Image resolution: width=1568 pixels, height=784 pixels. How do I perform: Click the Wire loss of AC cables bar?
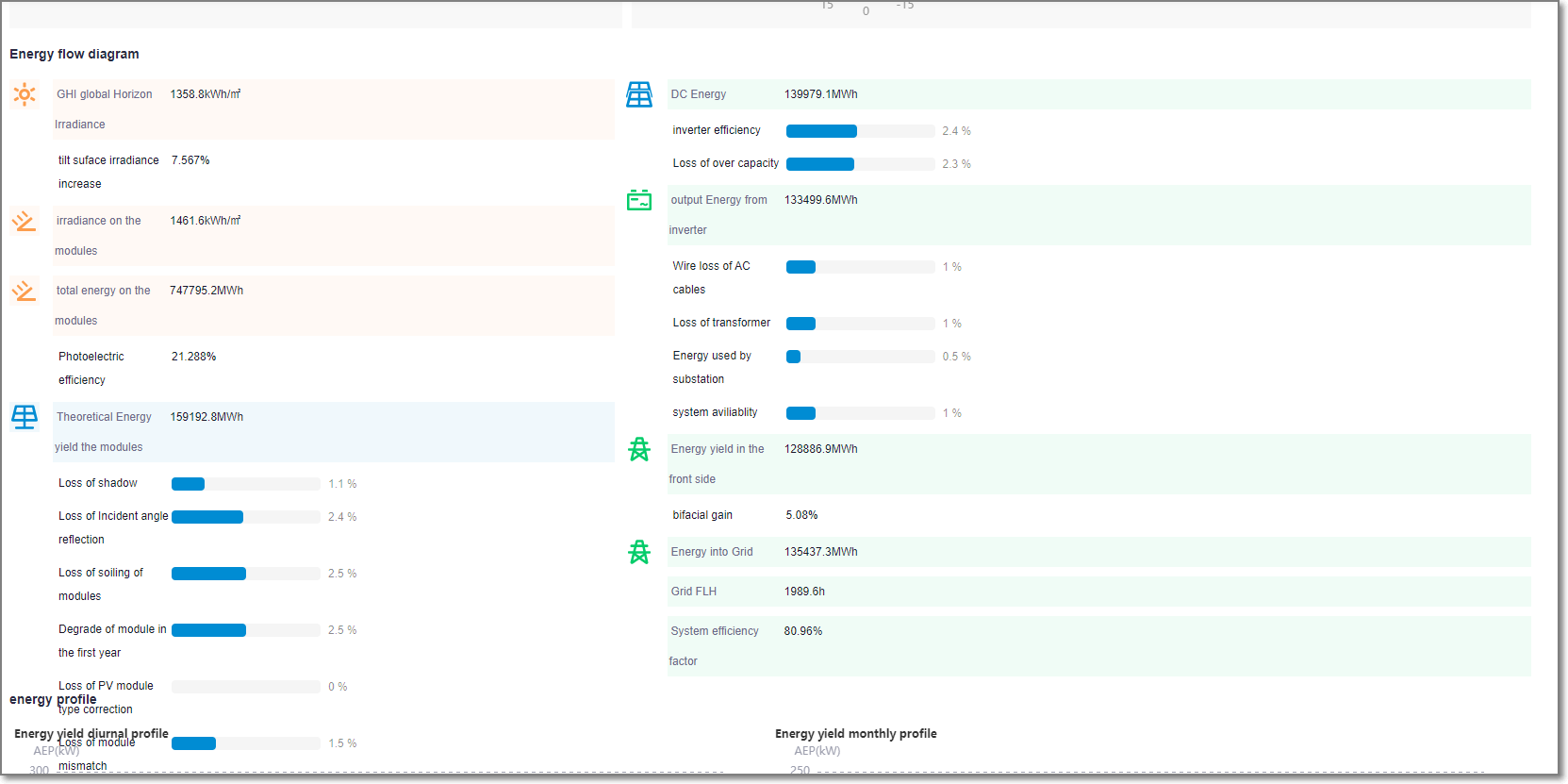861,267
